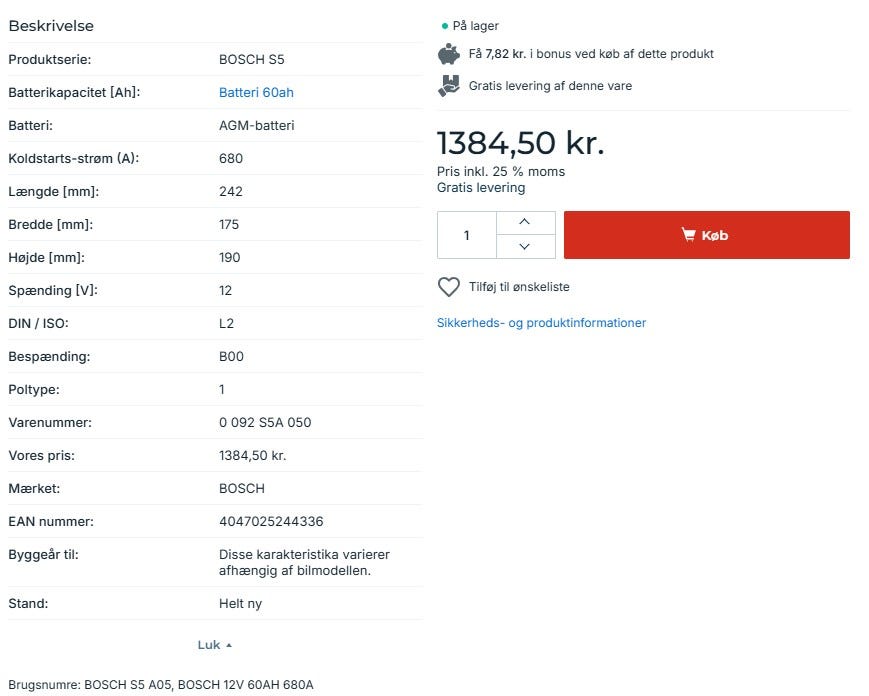This screenshot has width=869, height=696.
Task: Click the Gratis levering af denne vare text
Action: [550, 86]
